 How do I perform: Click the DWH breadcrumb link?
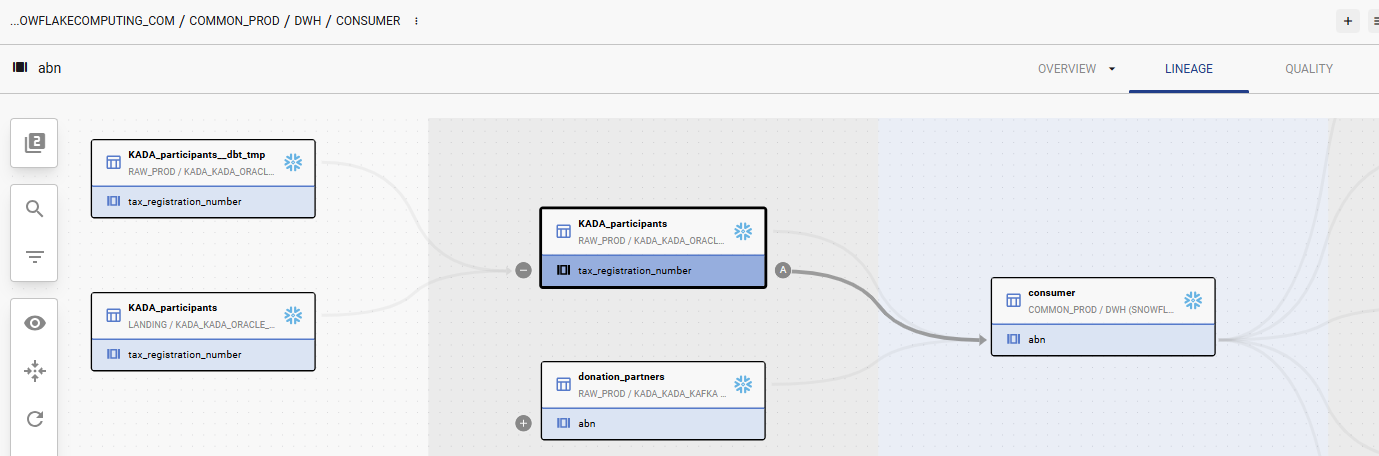point(308,21)
